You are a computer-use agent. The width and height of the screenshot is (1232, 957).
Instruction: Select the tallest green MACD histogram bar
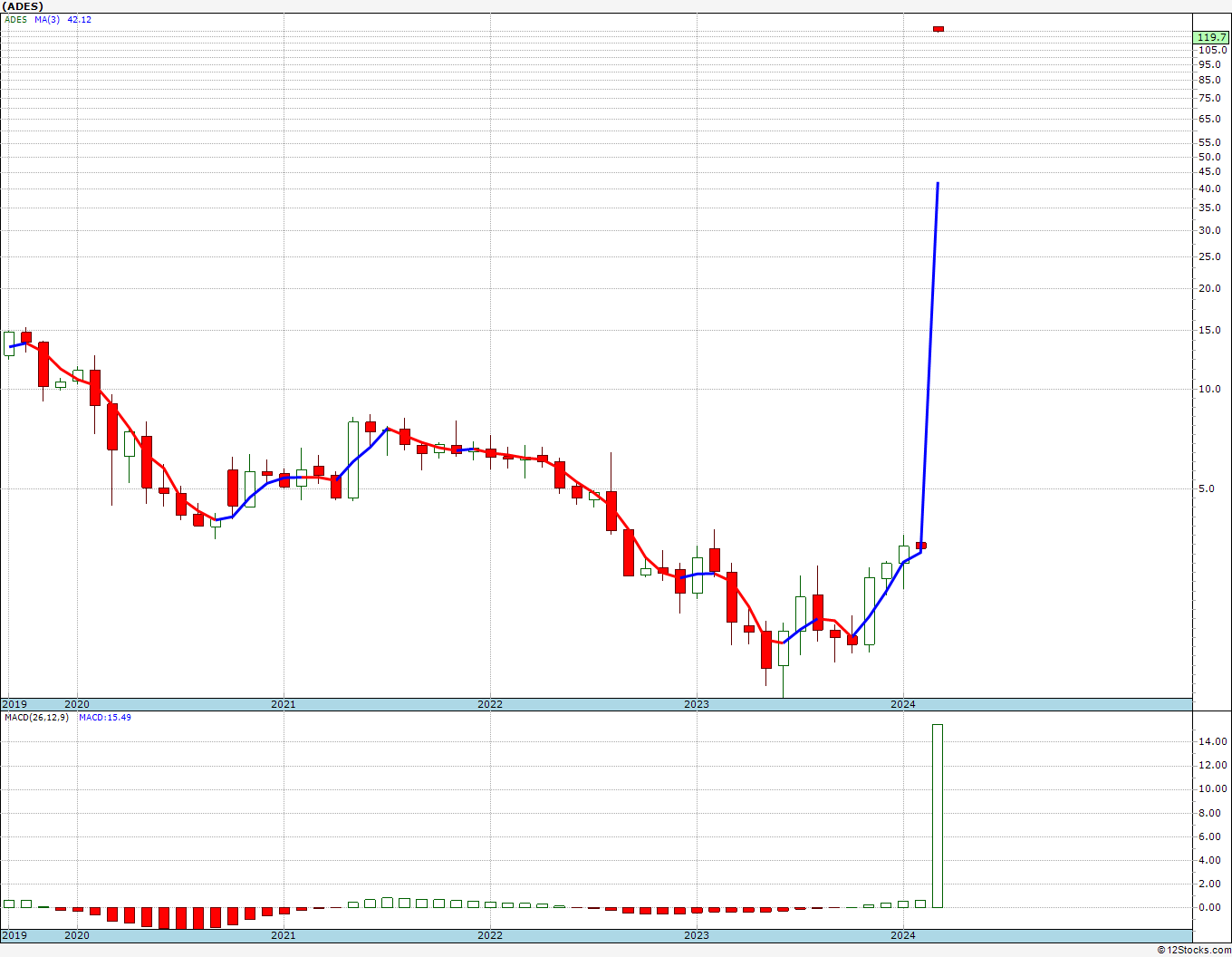tap(938, 816)
